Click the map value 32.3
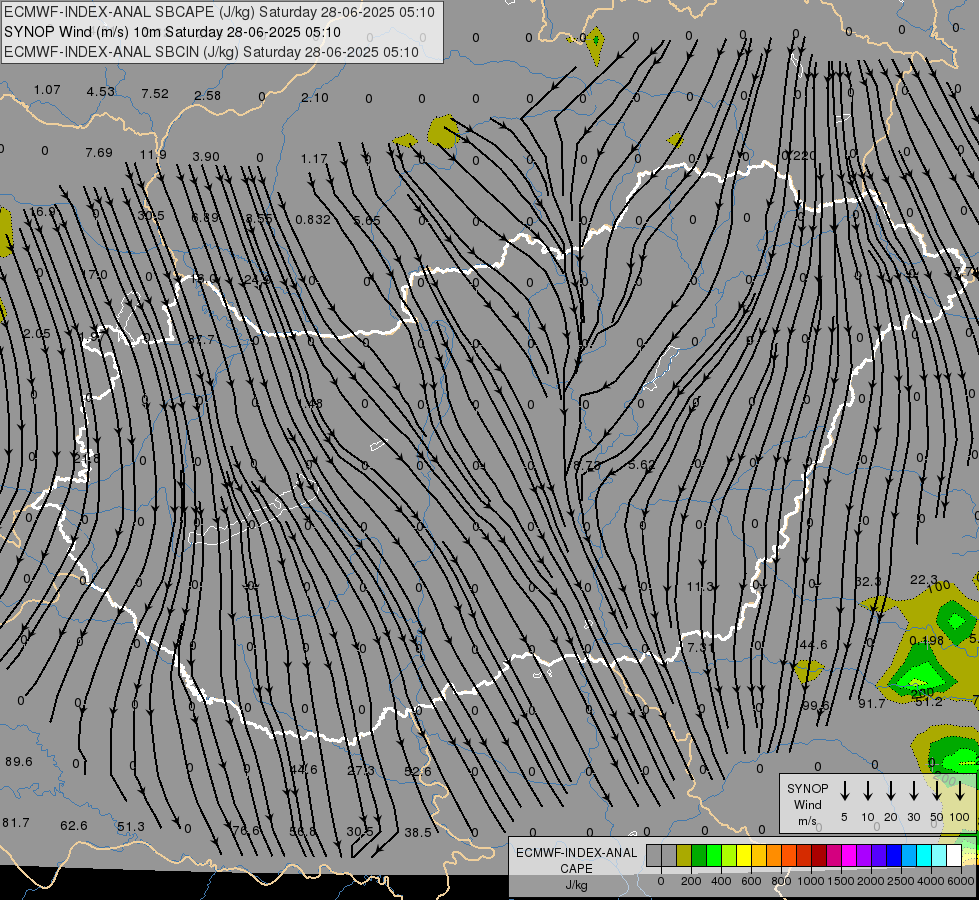 [x=868, y=581]
